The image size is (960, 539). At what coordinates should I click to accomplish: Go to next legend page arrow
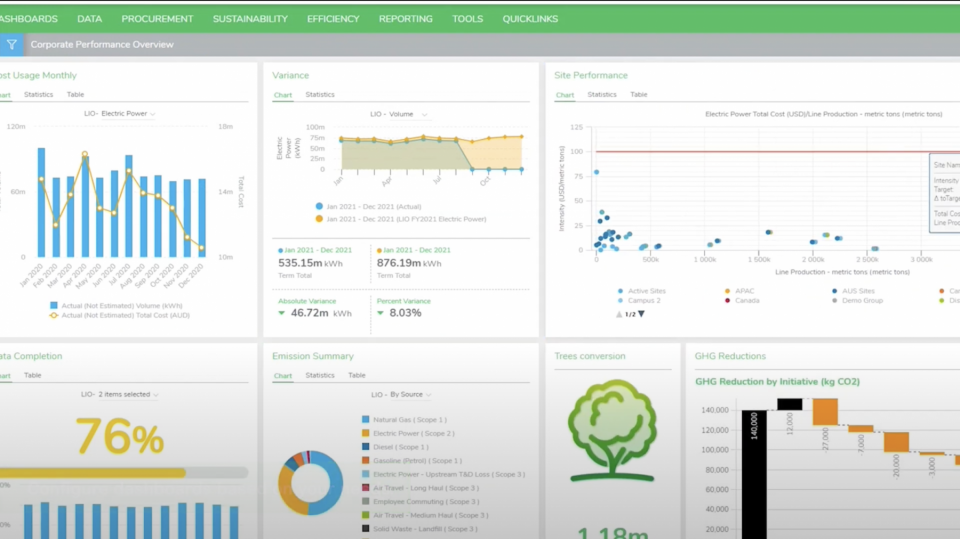coord(642,314)
